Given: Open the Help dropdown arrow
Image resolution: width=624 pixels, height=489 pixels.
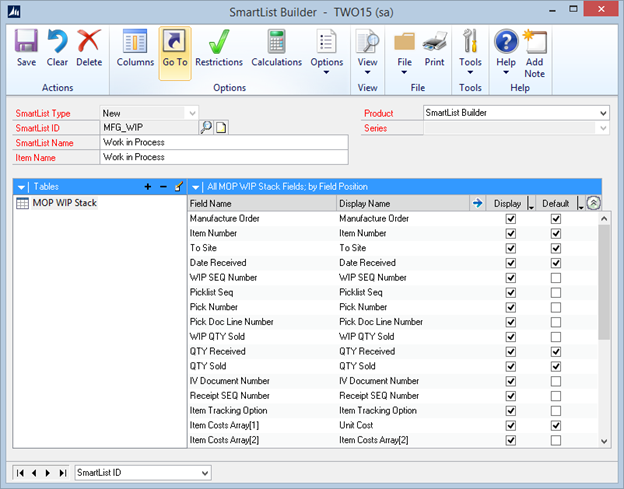Looking at the screenshot, I should point(506,72).
